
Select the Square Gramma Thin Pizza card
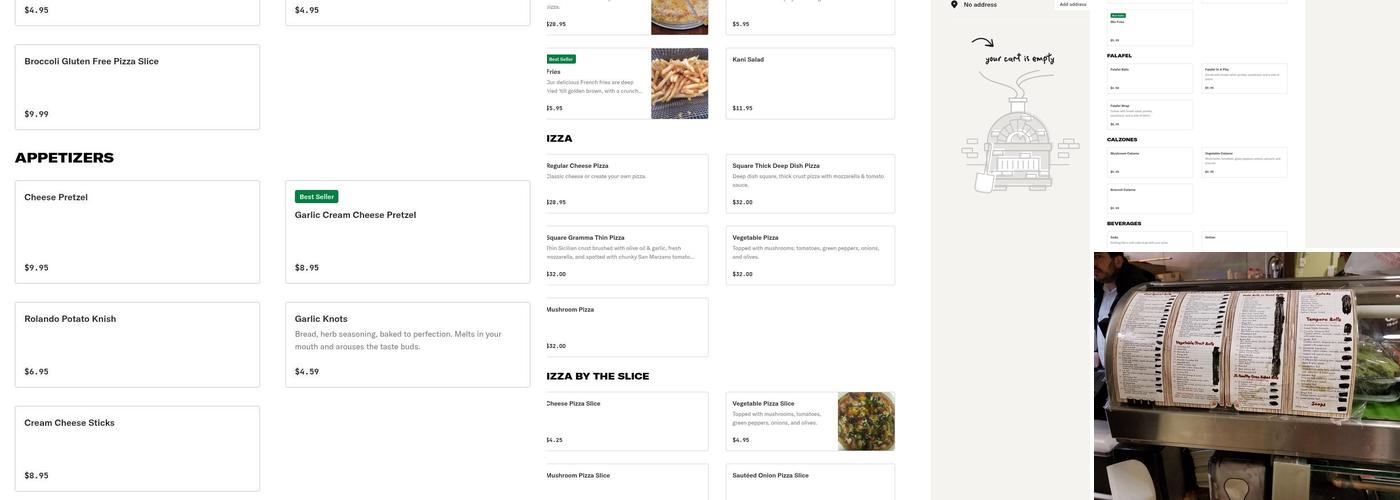pyautogui.click(x=626, y=255)
